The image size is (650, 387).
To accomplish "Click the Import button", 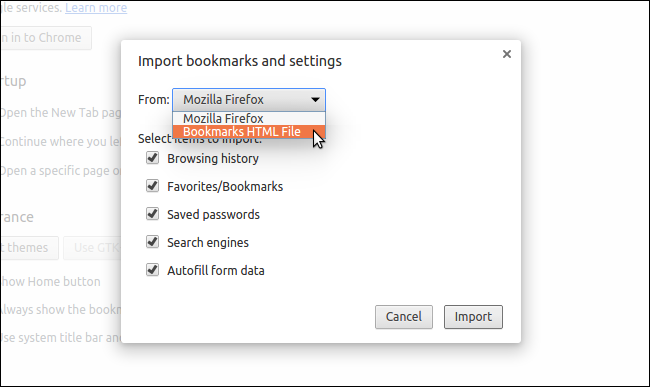I will tap(473, 317).
